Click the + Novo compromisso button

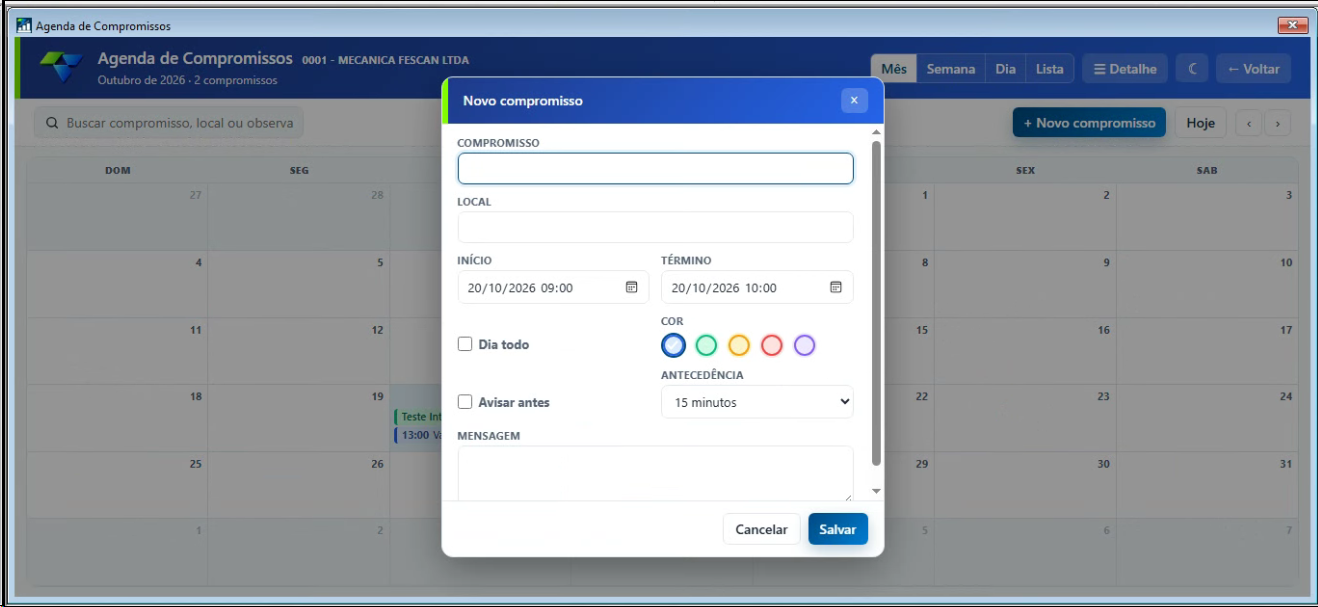1089,123
